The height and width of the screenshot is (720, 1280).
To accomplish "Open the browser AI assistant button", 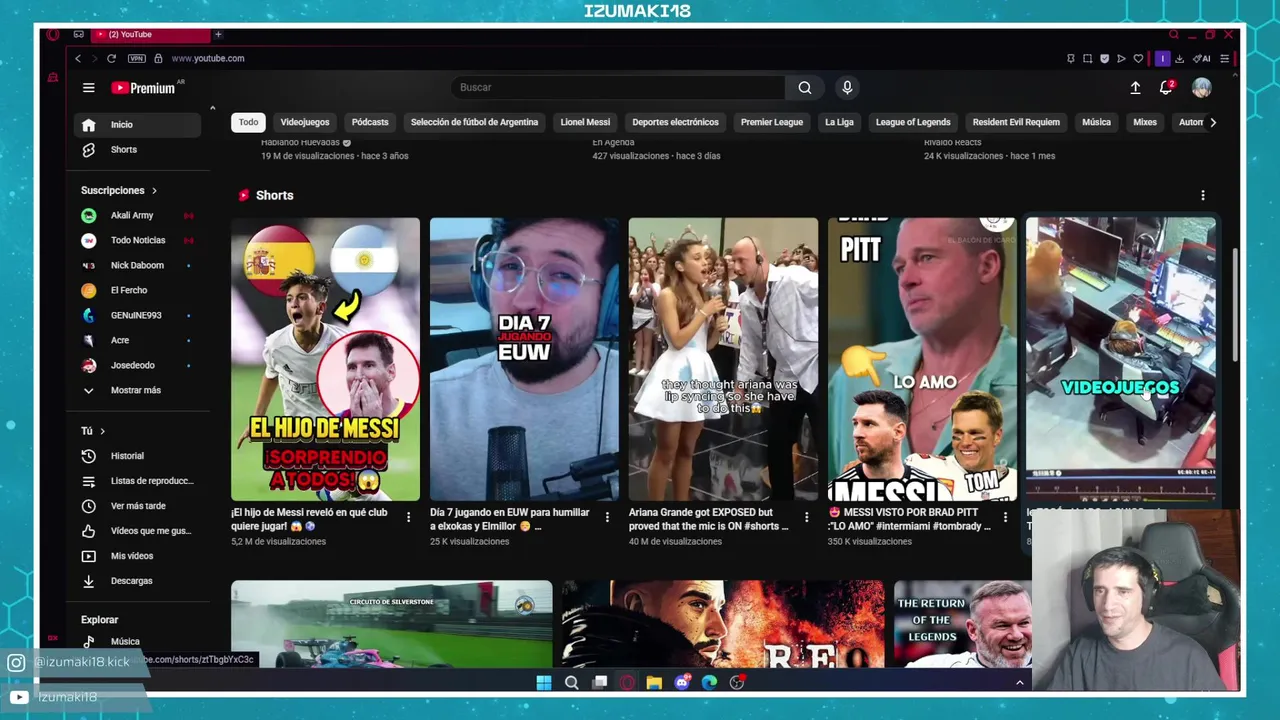I will [1201, 58].
